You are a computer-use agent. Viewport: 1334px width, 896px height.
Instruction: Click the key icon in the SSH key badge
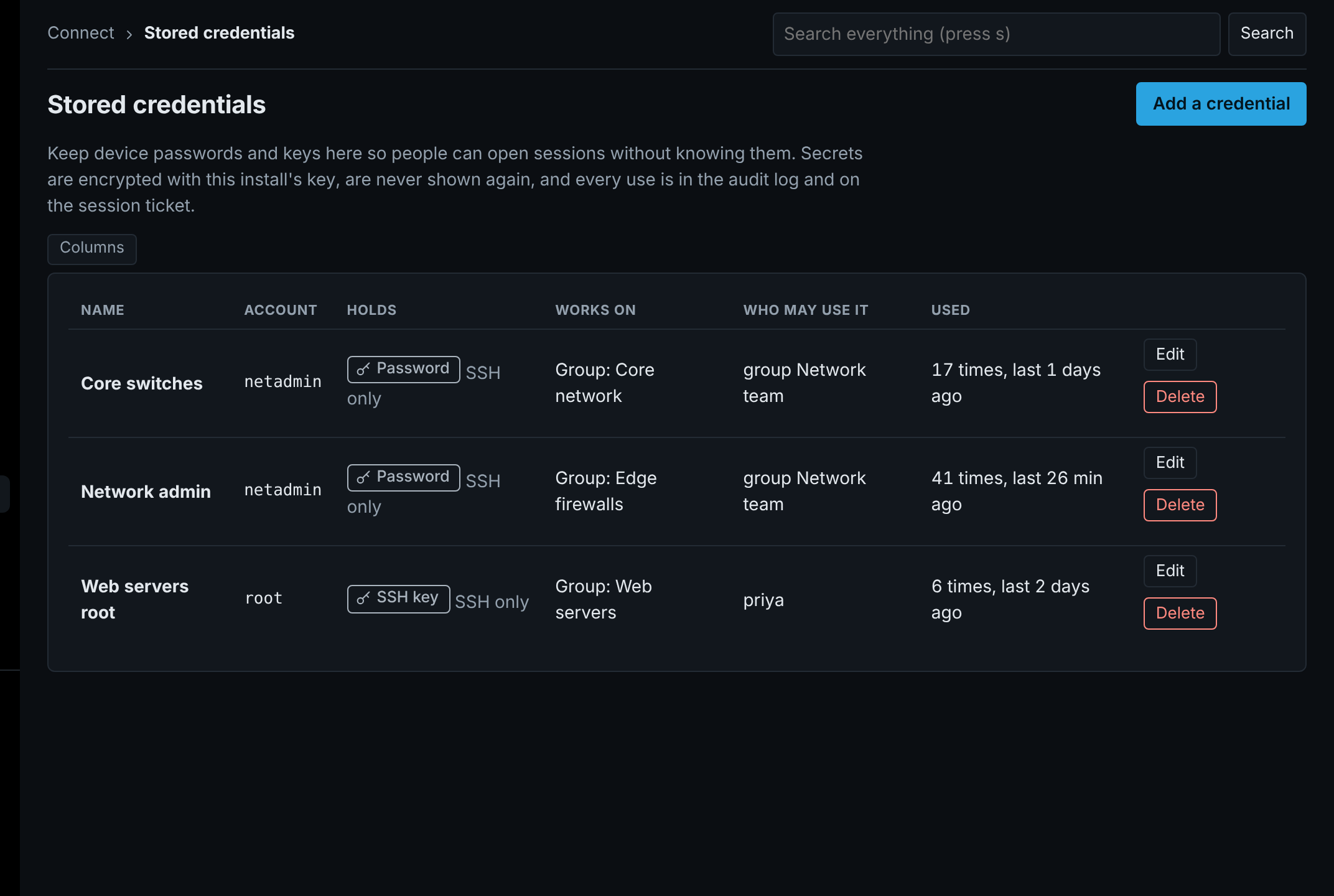point(363,599)
